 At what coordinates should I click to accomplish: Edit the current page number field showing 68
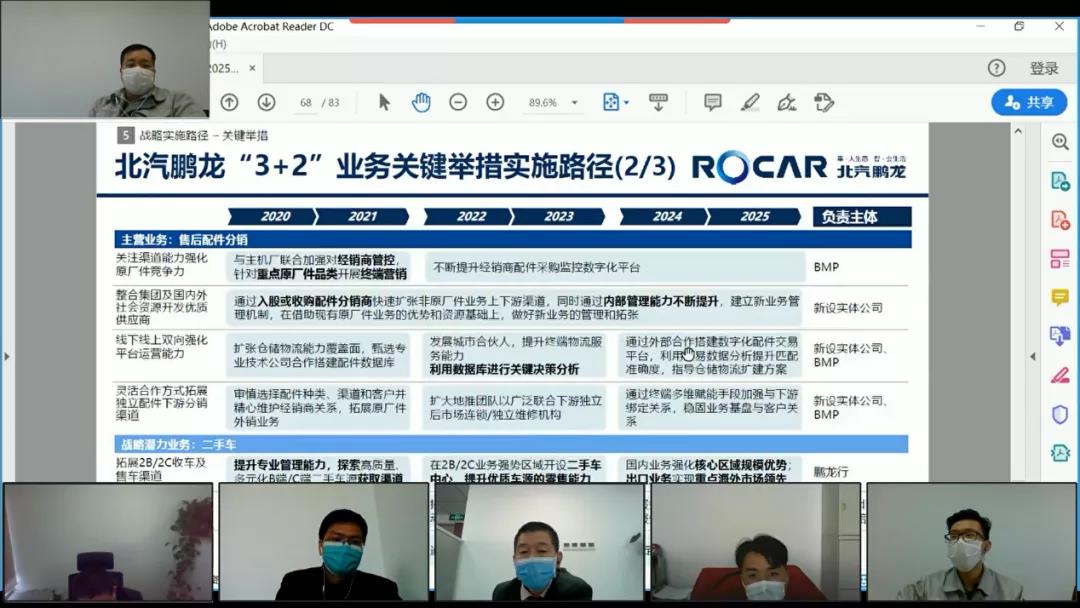pyautogui.click(x=306, y=103)
